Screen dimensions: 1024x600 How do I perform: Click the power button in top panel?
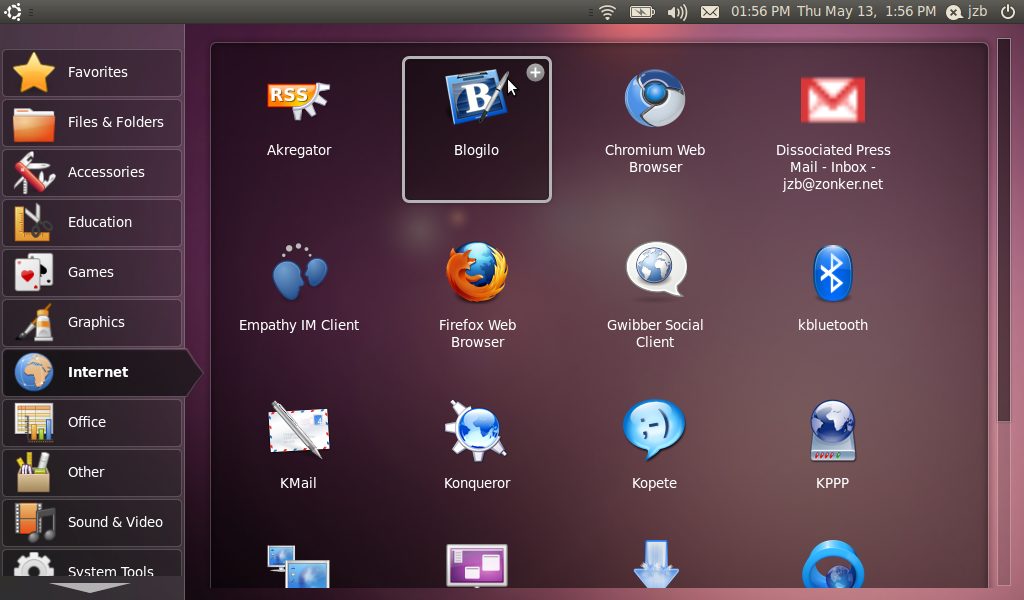point(1007,12)
